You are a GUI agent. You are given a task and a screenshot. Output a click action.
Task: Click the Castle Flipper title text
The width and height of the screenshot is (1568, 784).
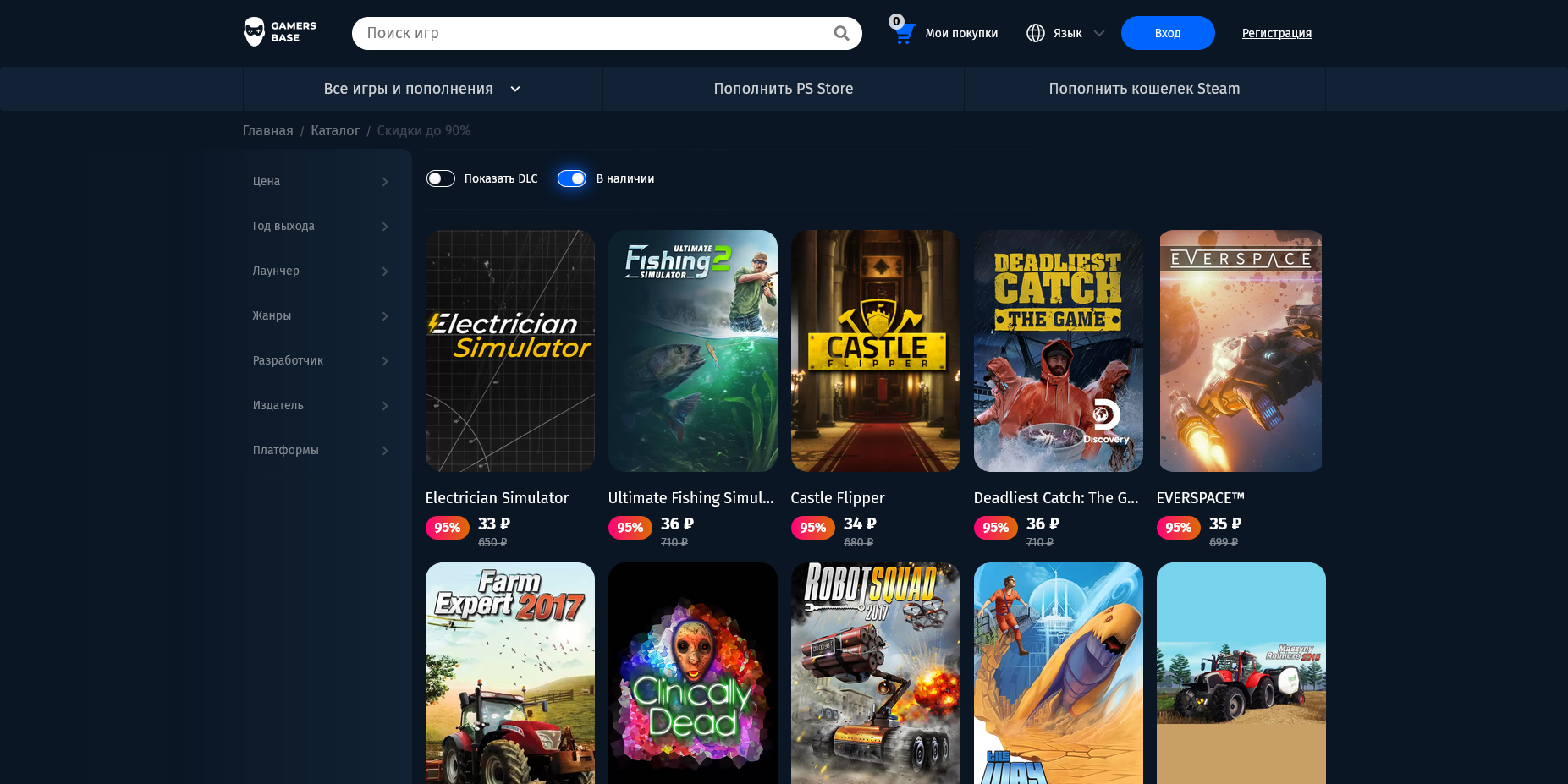pyautogui.click(x=838, y=498)
